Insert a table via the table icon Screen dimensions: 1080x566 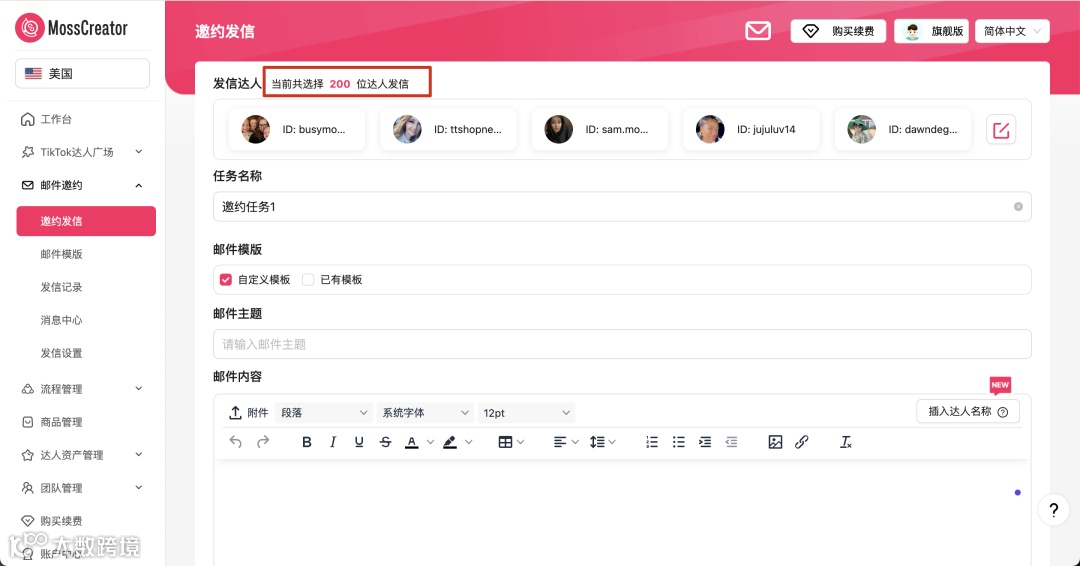click(505, 442)
